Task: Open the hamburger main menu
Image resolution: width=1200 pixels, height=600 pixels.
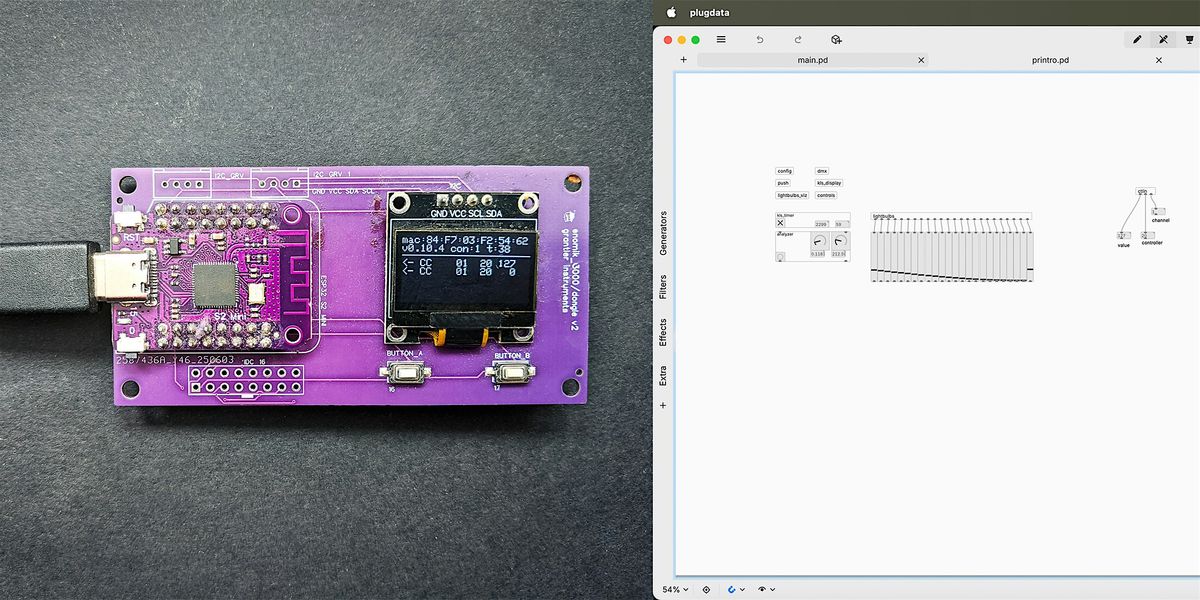Action: click(x=721, y=40)
